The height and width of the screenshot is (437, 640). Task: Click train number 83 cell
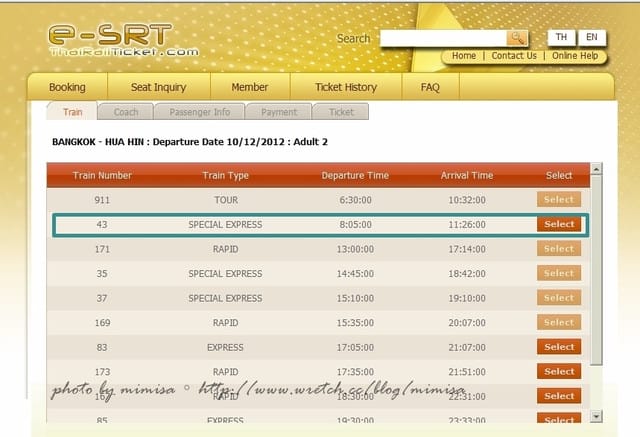coord(102,347)
